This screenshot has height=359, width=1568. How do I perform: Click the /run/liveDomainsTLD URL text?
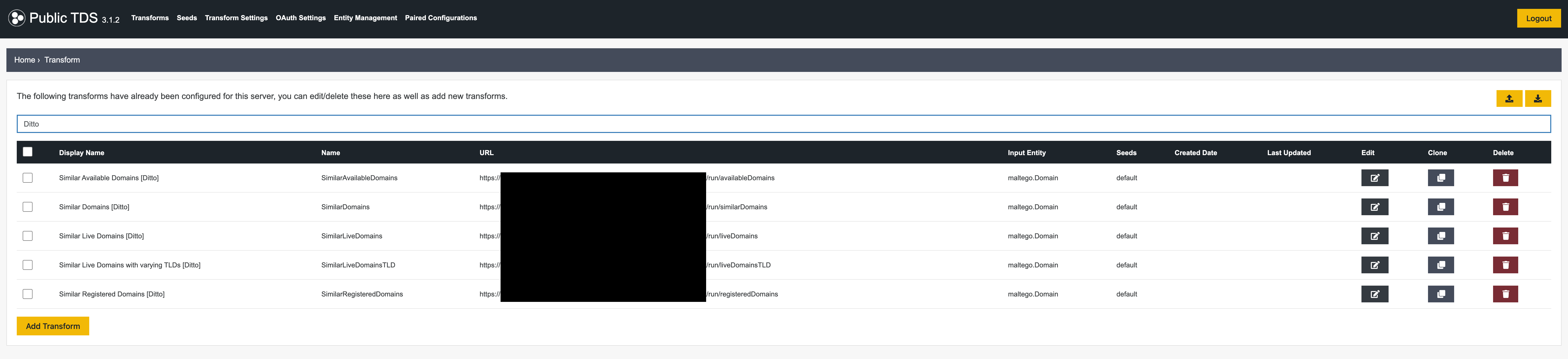tap(738, 265)
